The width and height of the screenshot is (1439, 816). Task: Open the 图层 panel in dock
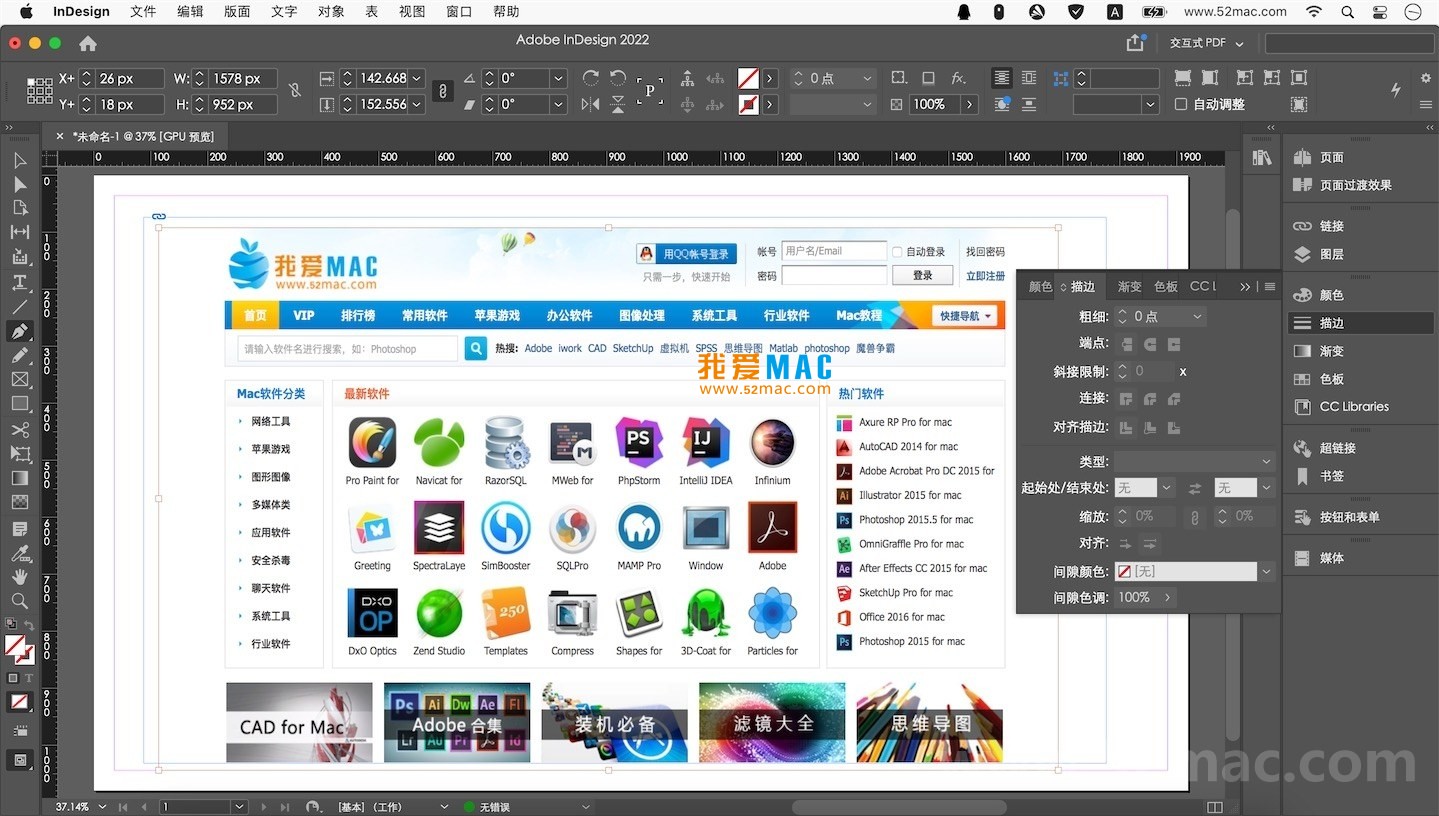coord(1332,254)
